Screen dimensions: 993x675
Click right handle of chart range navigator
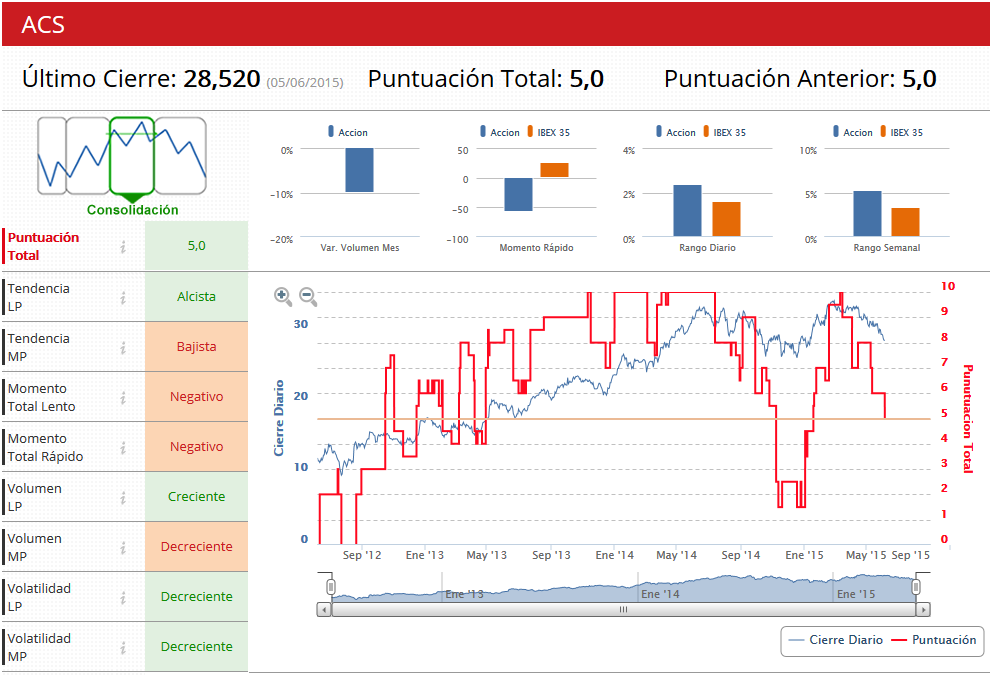pyautogui.click(x=916, y=587)
